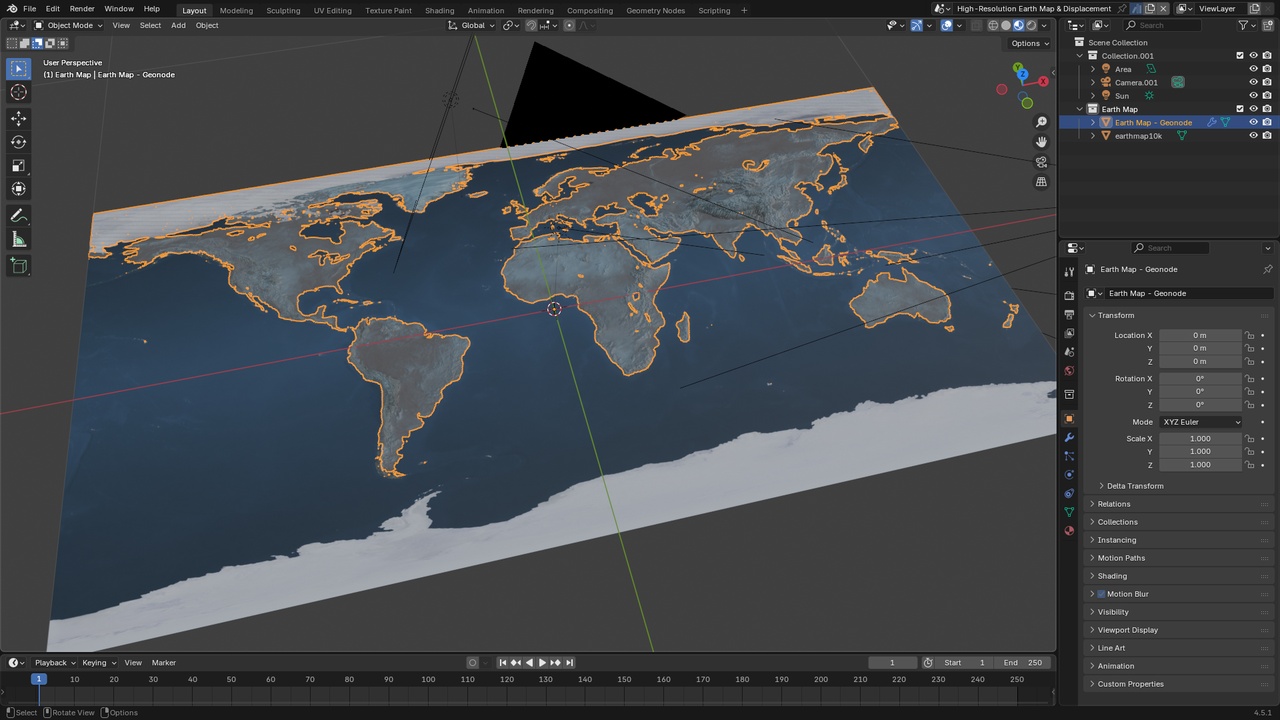Expand the Delta Transform panel
Image resolution: width=1280 pixels, height=720 pixels.
coord(1134,486)
